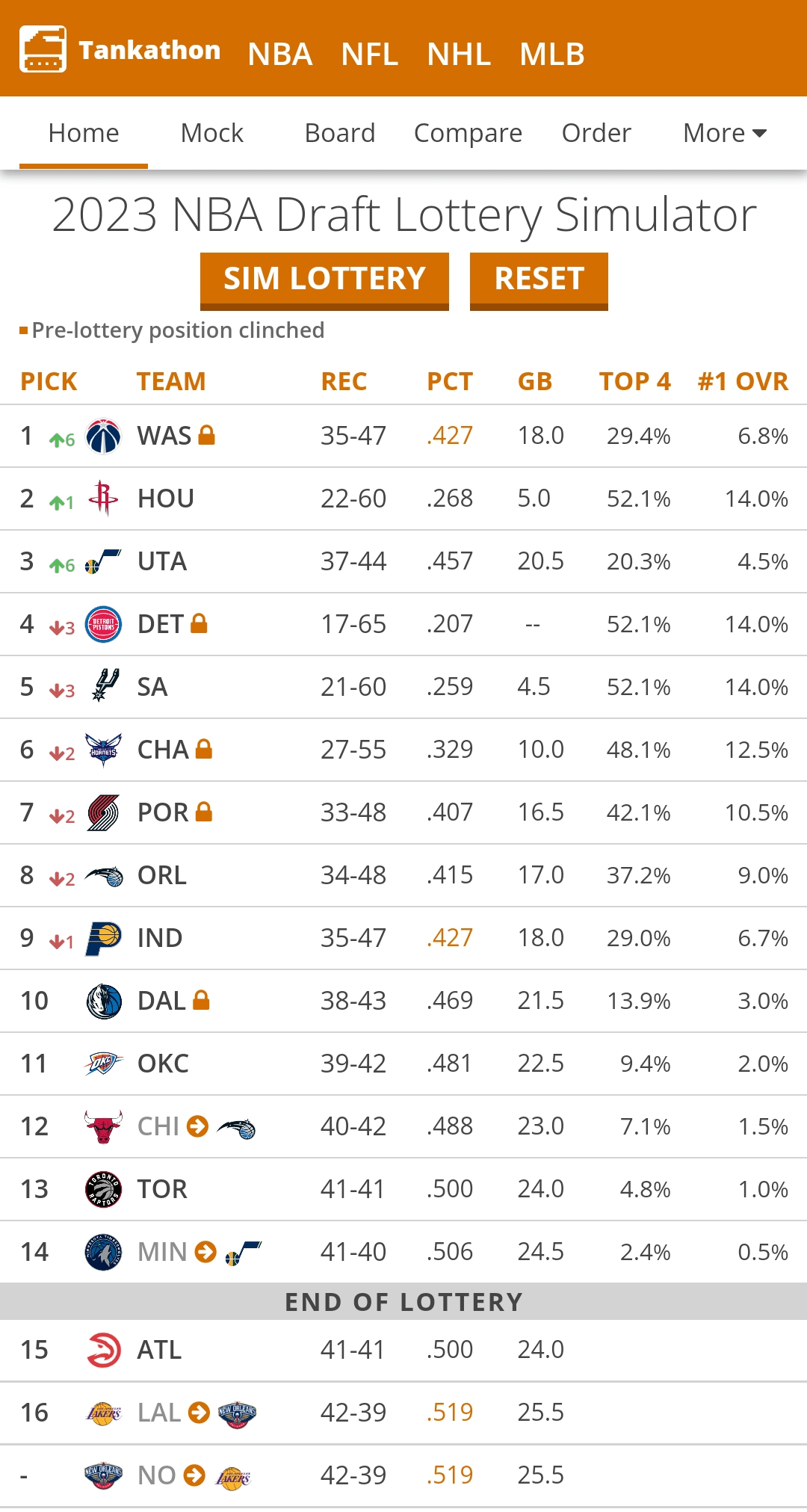Viewport: 807px width, 1512px height.
Task: Click the Dallas Mavericks team logo
Action: (103, 1001)
